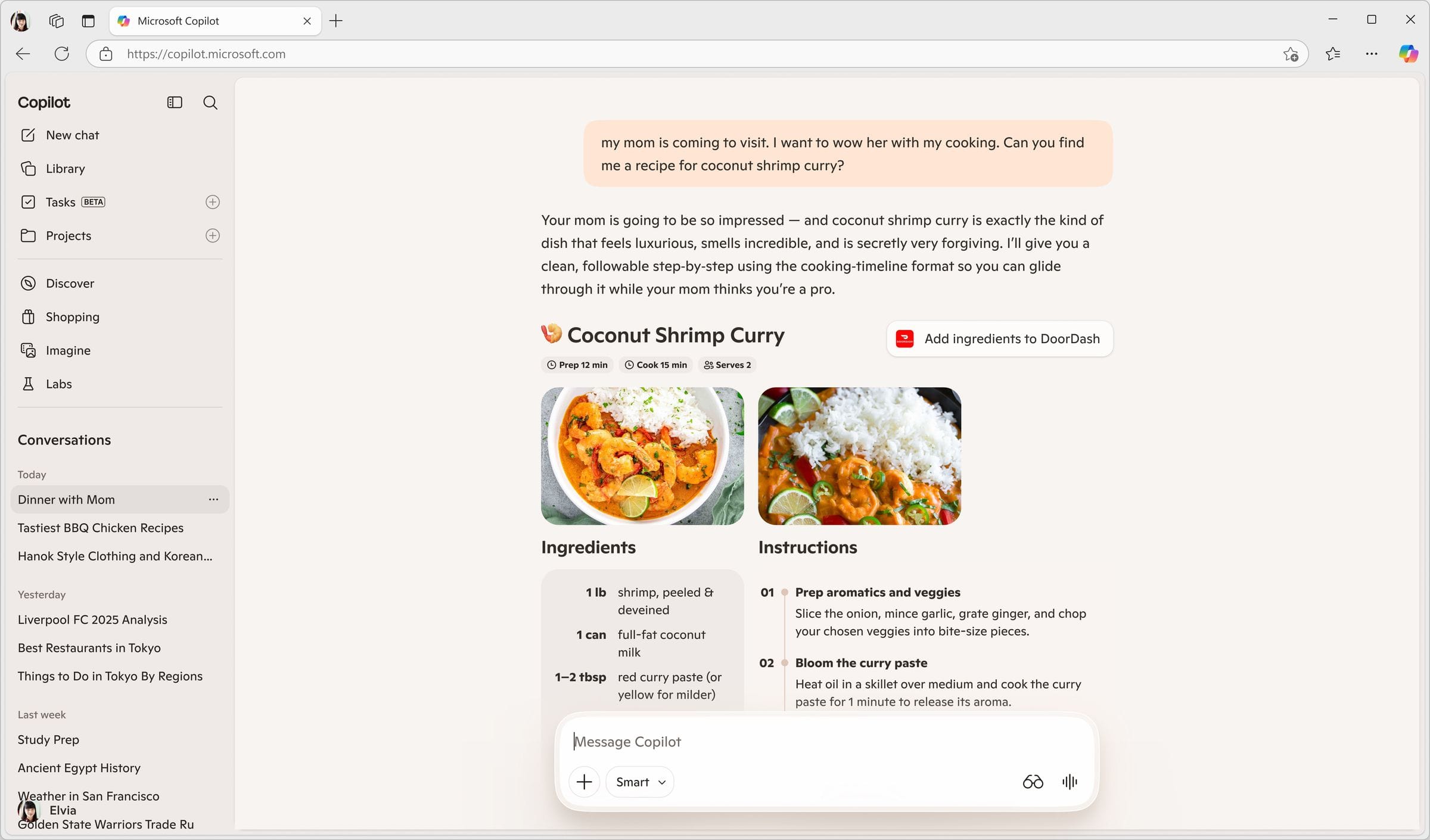The width and height of the screenshot is (1430, 840).
Task: Click the address bar URL
Action: point(206,54)
